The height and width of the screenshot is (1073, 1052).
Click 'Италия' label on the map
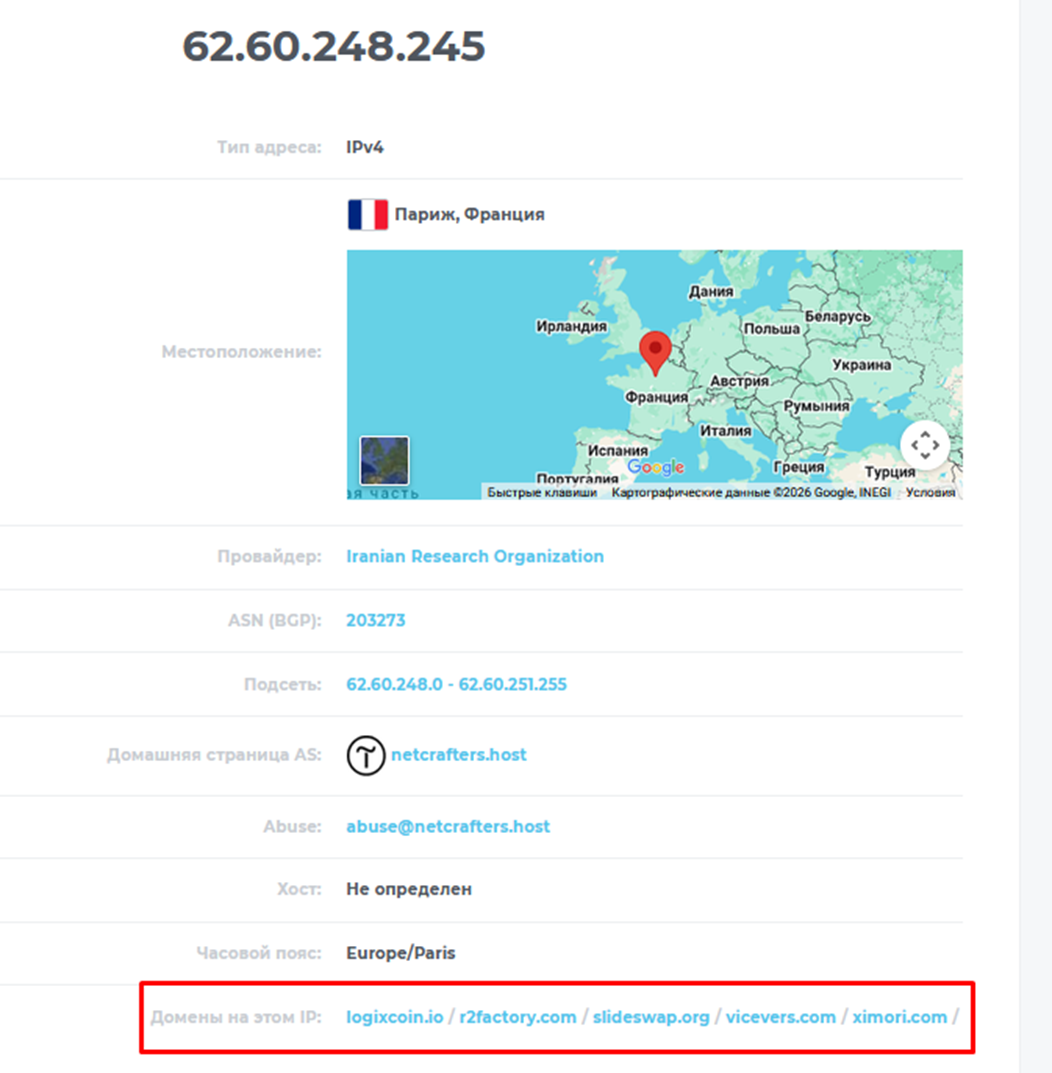pyautogui.click(x=726, y=430)
